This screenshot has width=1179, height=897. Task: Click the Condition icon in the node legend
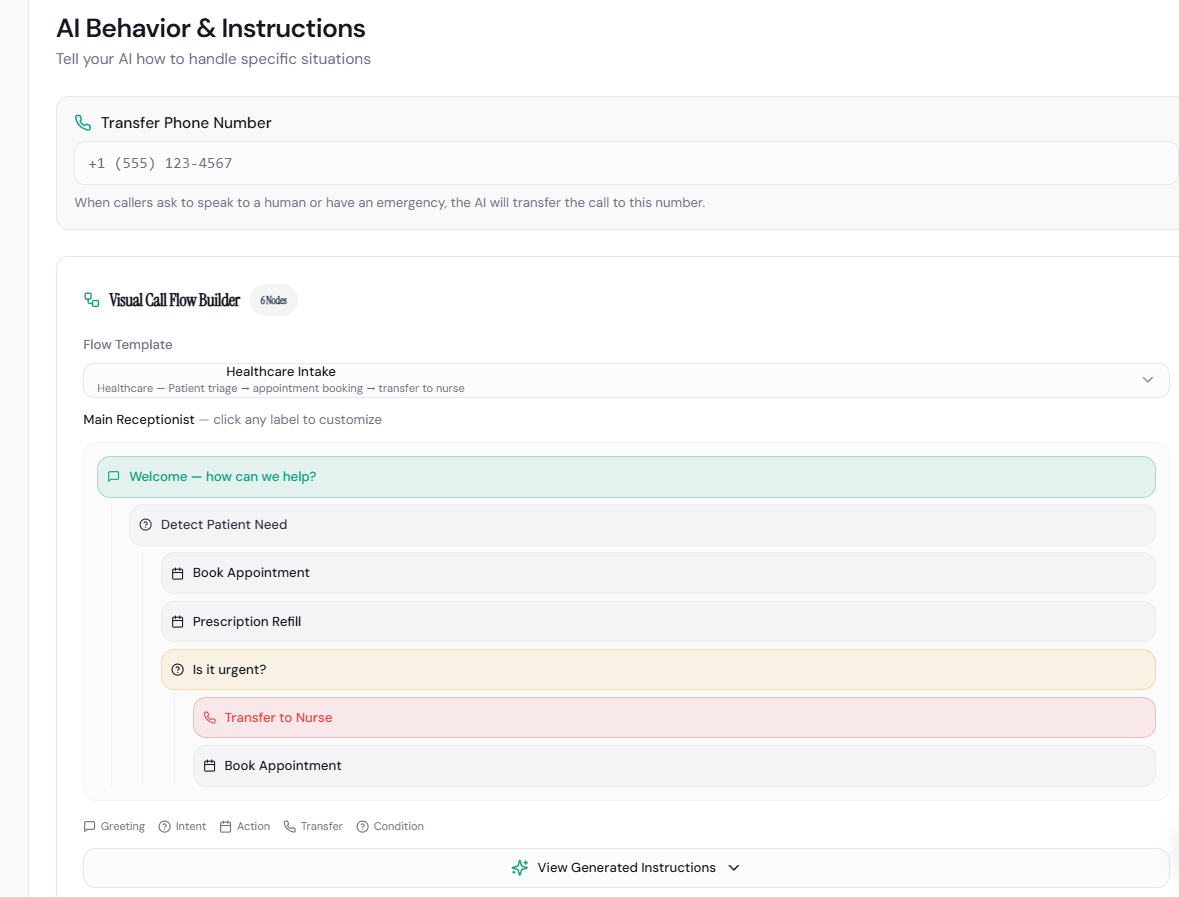click(363, 826)
